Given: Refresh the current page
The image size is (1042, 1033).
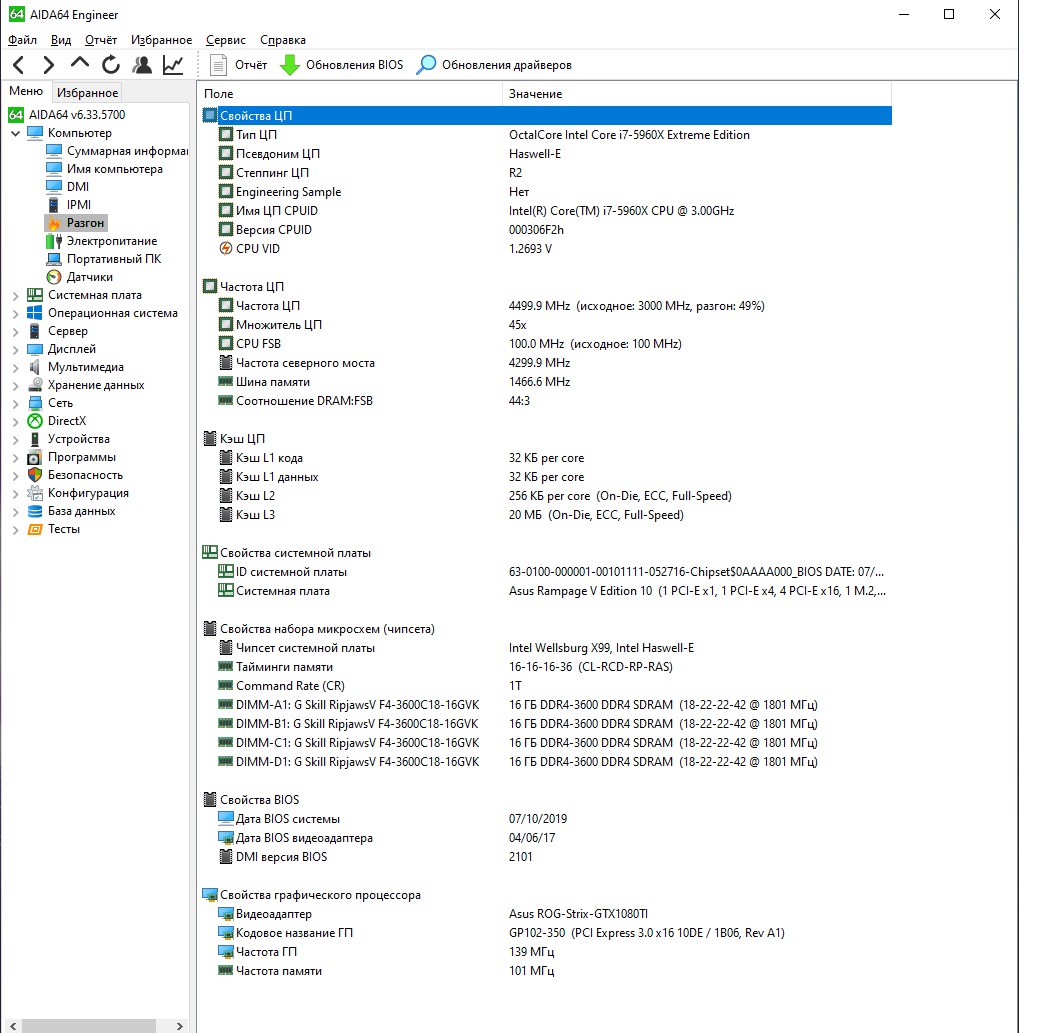Looking at the screenshot, I should point(111,64).
